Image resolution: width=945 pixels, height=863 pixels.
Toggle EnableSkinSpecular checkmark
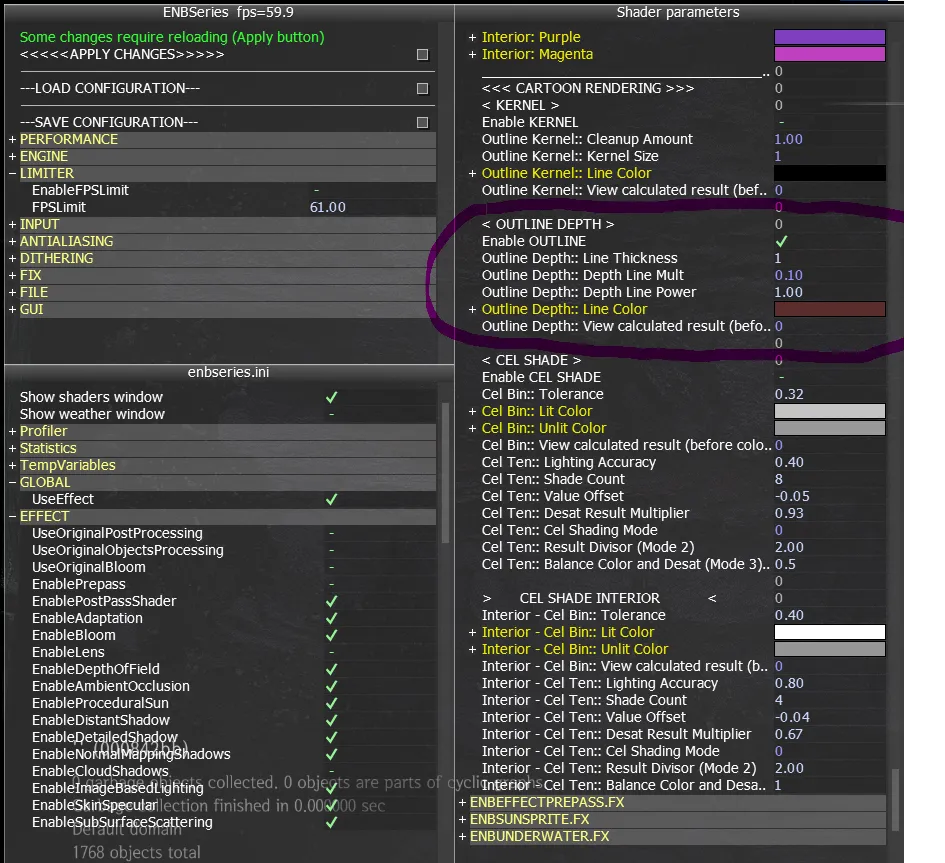click(x=331, y=805)
